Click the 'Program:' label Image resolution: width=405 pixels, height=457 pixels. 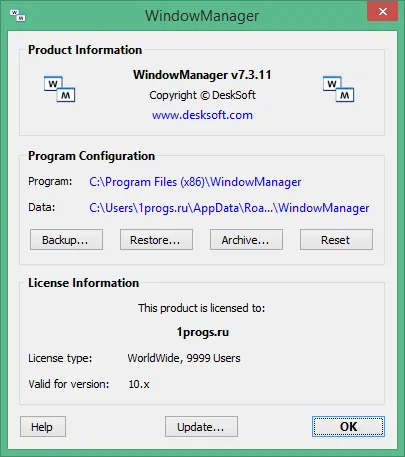[50, 182]
